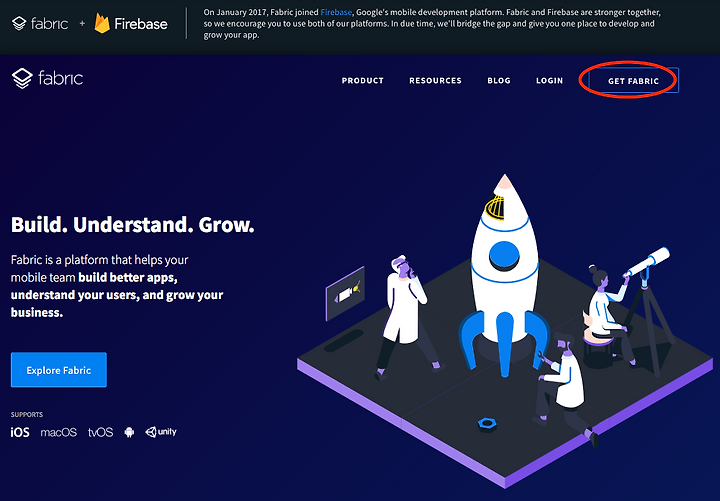Click the blue hex nut on platform
The image size is (720, 501).
pyautogui.click(x=487, y=424)
